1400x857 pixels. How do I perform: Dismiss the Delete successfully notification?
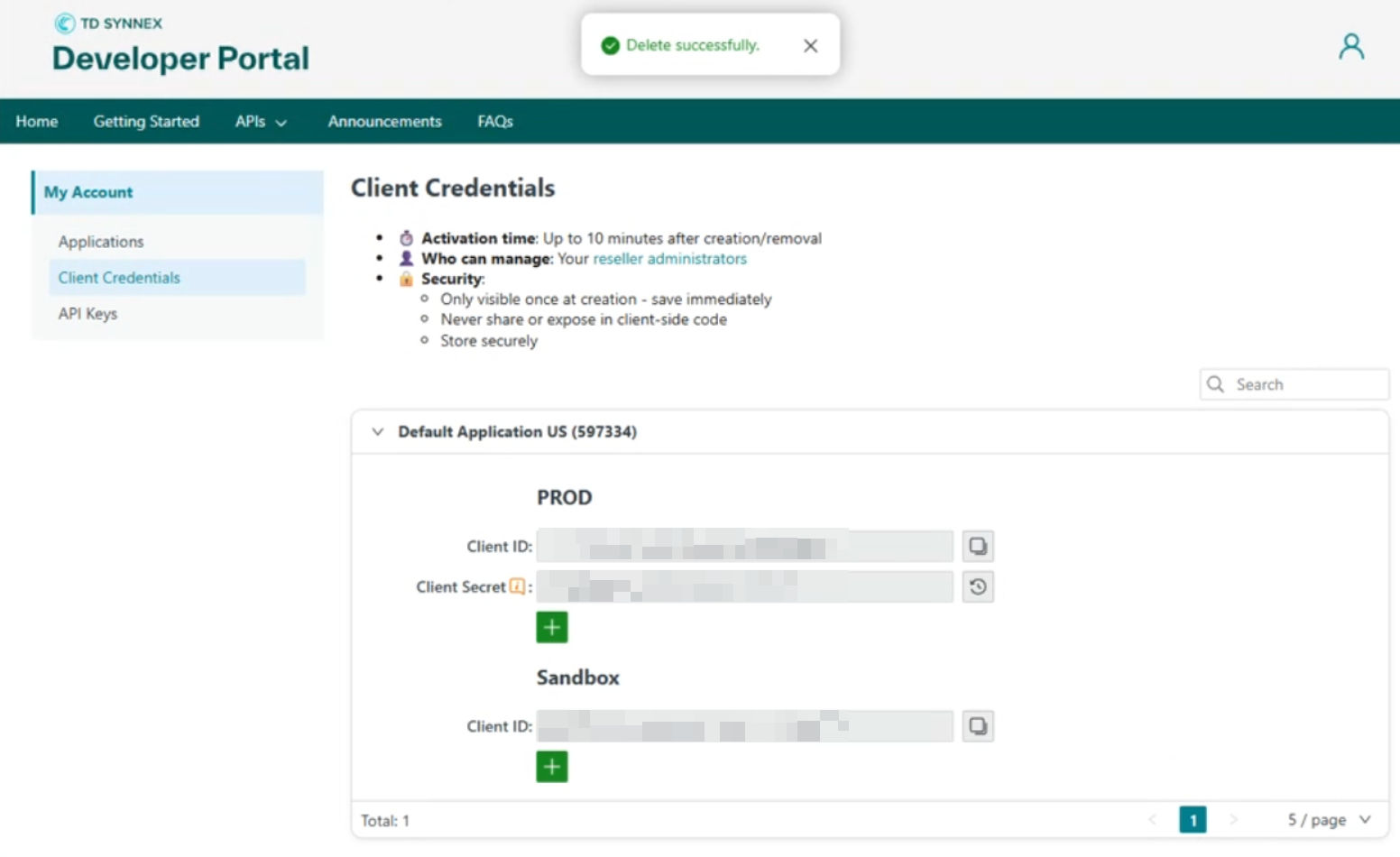(810, 46)
